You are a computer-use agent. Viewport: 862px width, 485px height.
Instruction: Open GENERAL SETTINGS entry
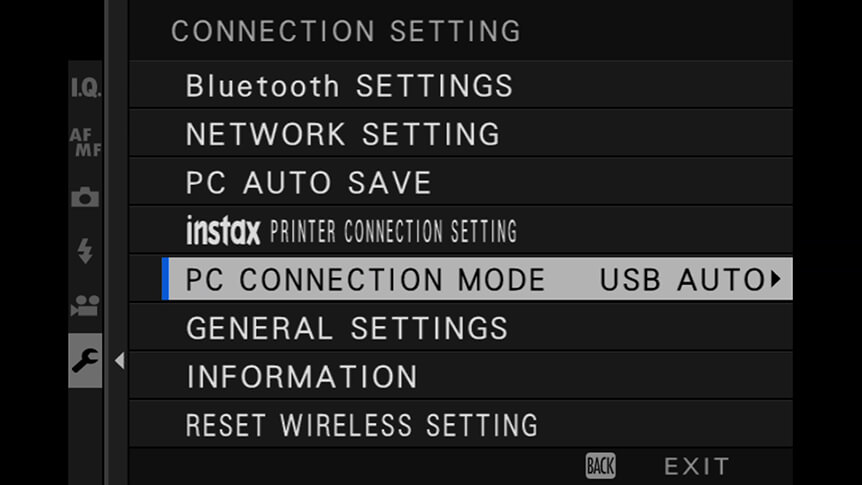(461, 328)
